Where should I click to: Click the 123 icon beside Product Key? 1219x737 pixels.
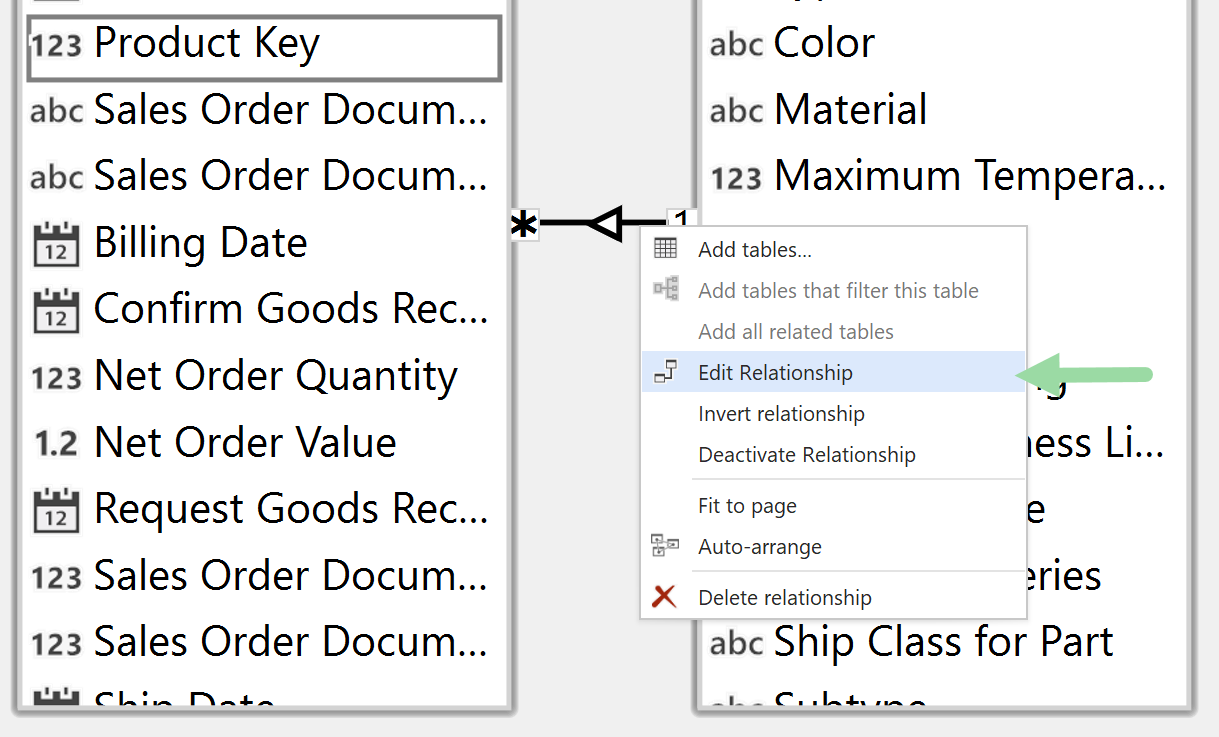[57, 43]
